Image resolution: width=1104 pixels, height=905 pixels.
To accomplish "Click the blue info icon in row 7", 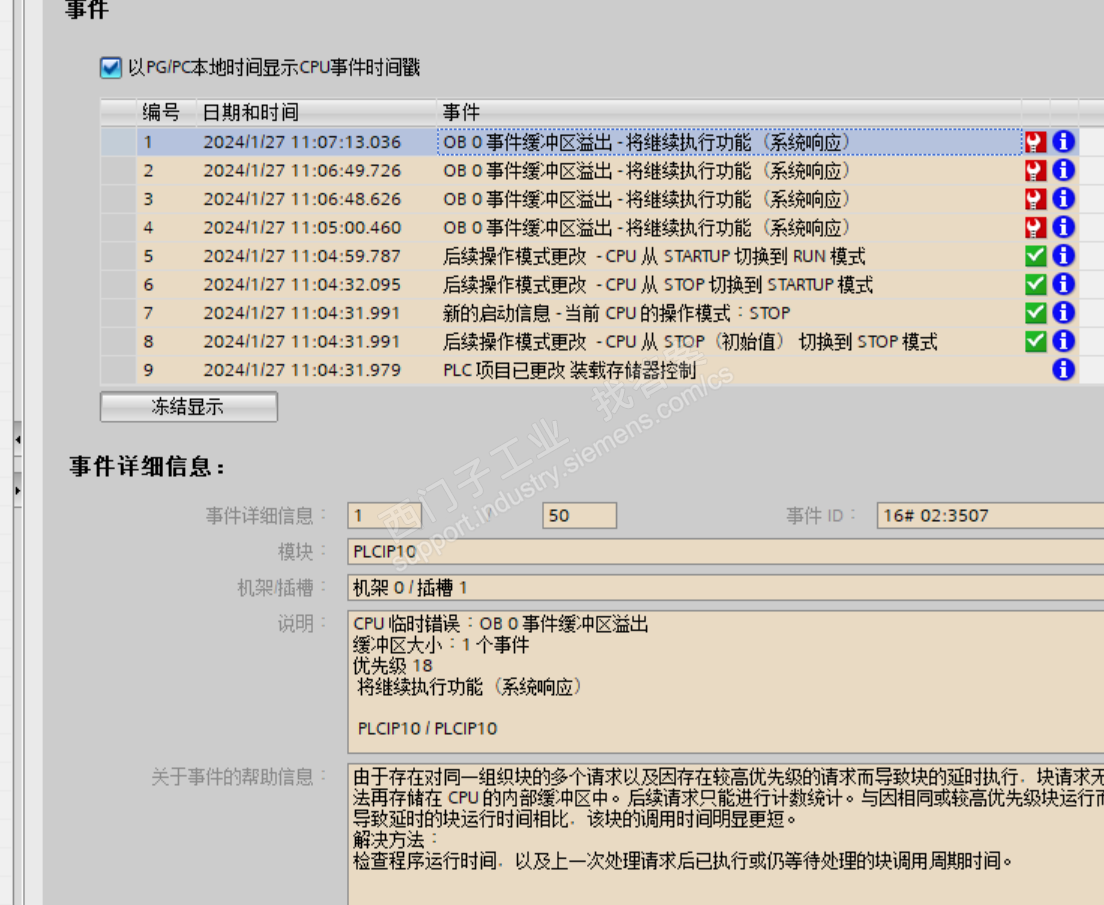I will tap(1063, 313).
